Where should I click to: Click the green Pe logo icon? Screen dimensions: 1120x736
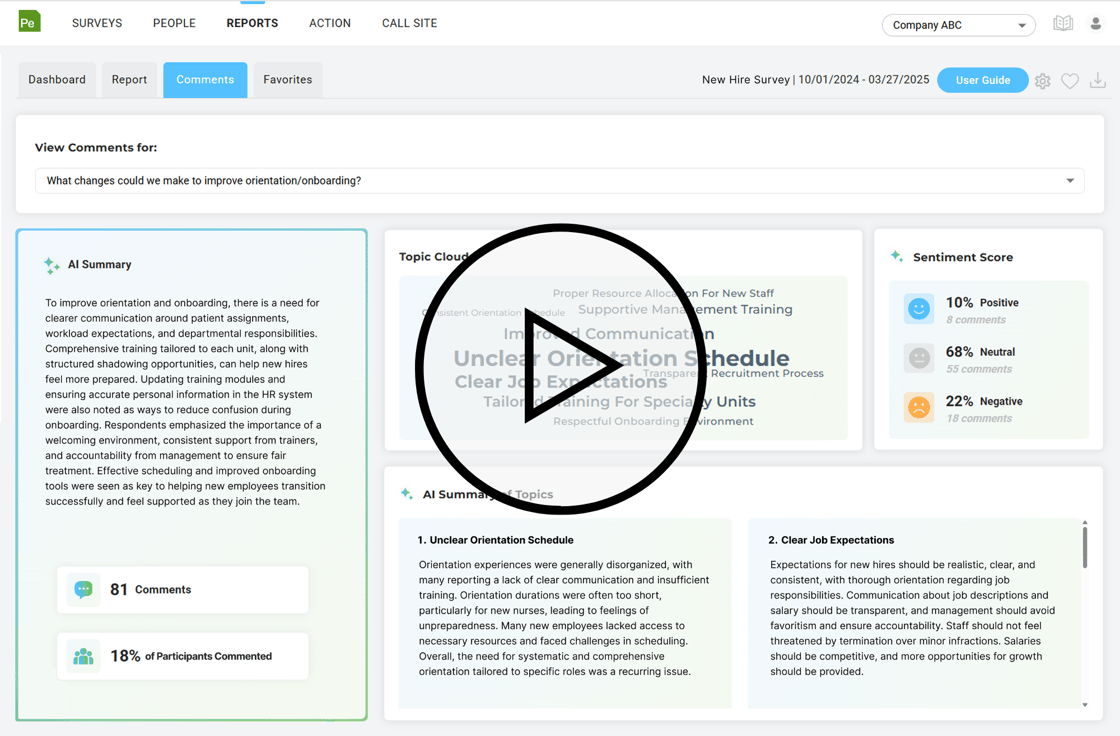(30, 21)
